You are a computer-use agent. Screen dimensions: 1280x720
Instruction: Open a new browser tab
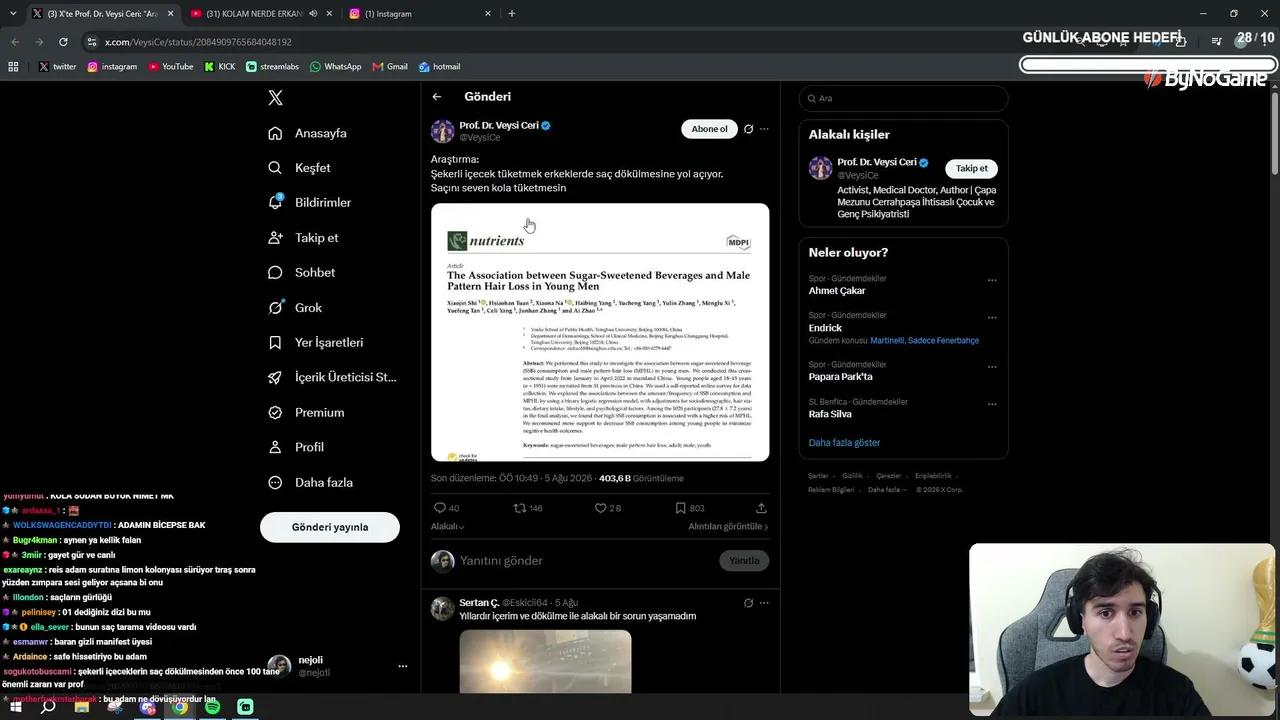(x=512, y=14)
